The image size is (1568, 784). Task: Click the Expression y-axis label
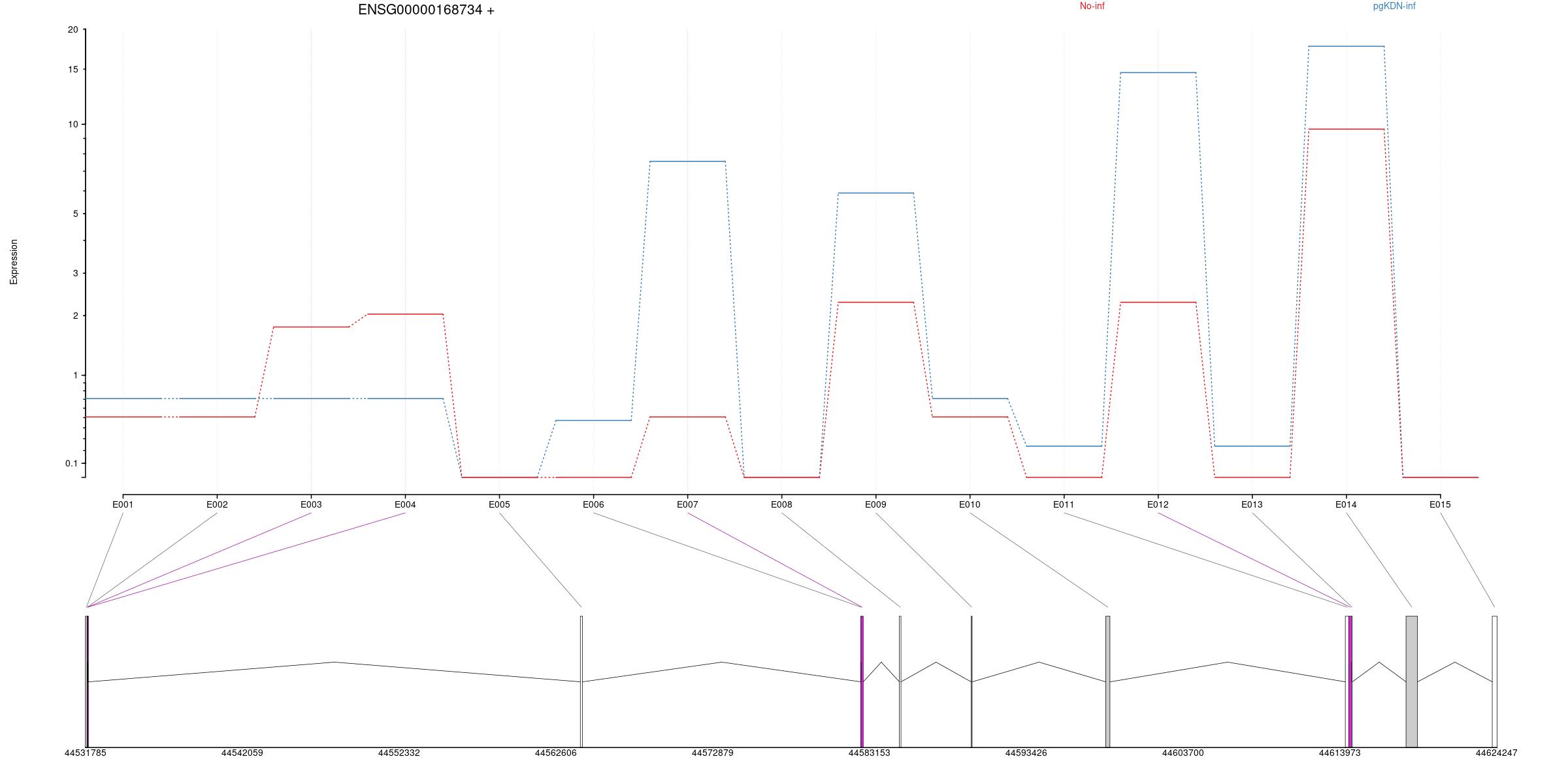tap(14, 261)
